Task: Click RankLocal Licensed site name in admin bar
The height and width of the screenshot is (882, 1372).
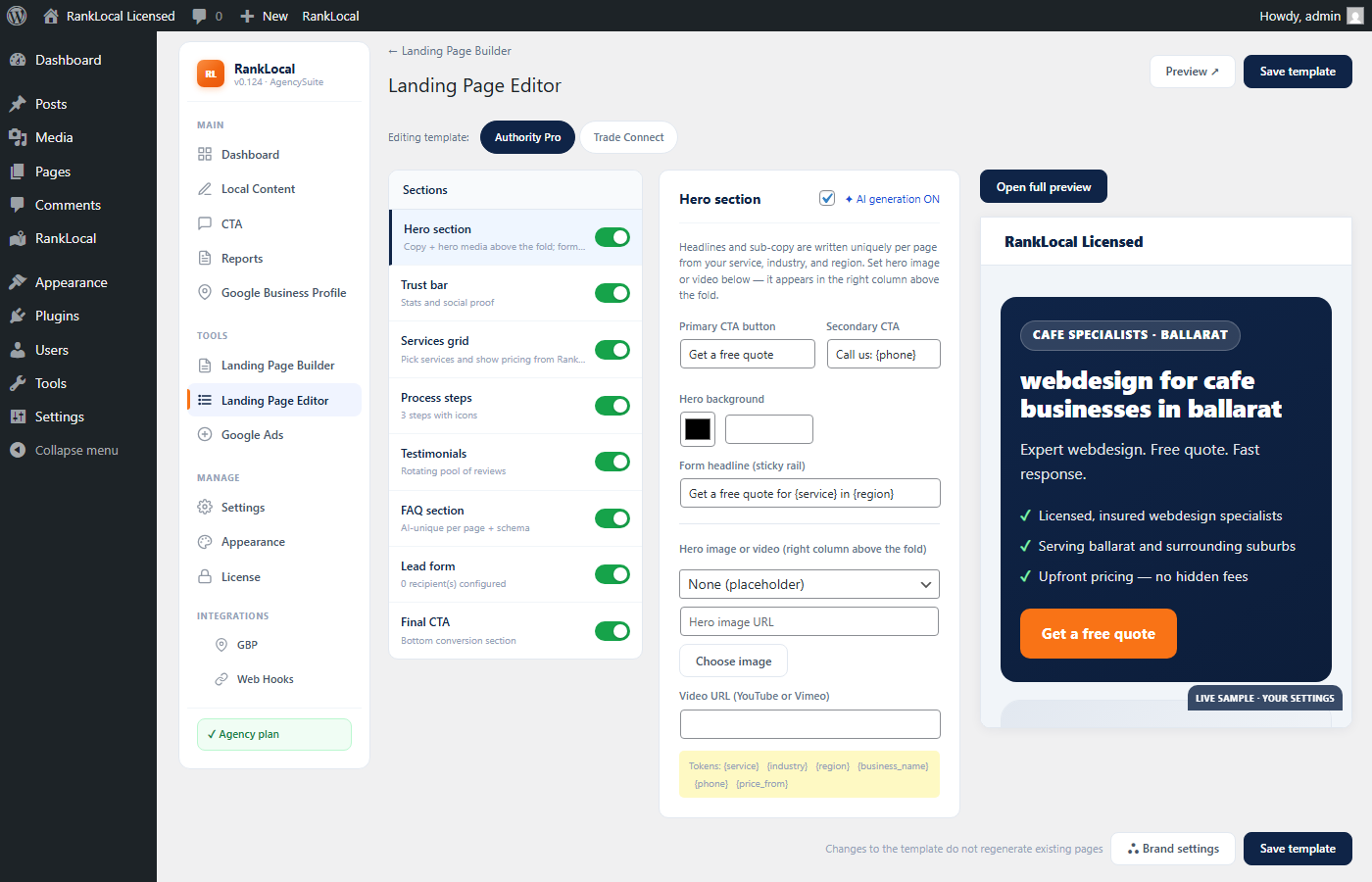Action: coord(121,16)
